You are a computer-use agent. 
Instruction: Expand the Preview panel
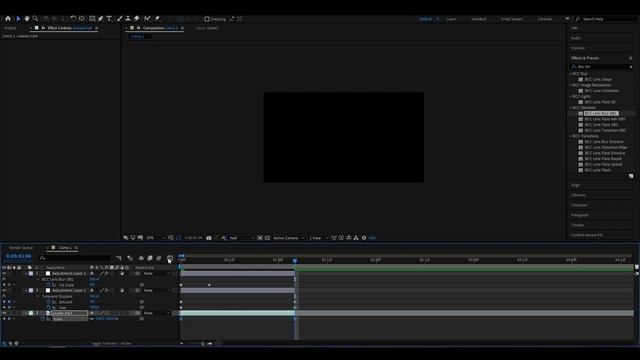578,48
